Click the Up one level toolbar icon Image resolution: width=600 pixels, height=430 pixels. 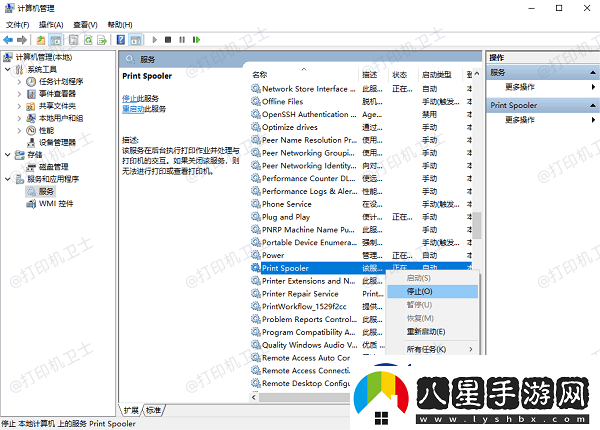pos(41,40)
